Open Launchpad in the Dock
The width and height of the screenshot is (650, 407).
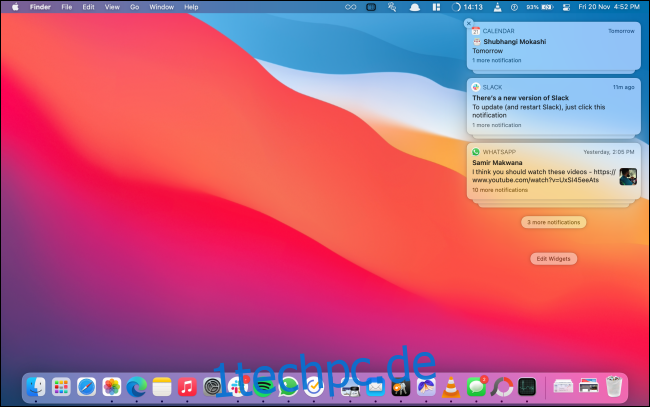point(61,387)
